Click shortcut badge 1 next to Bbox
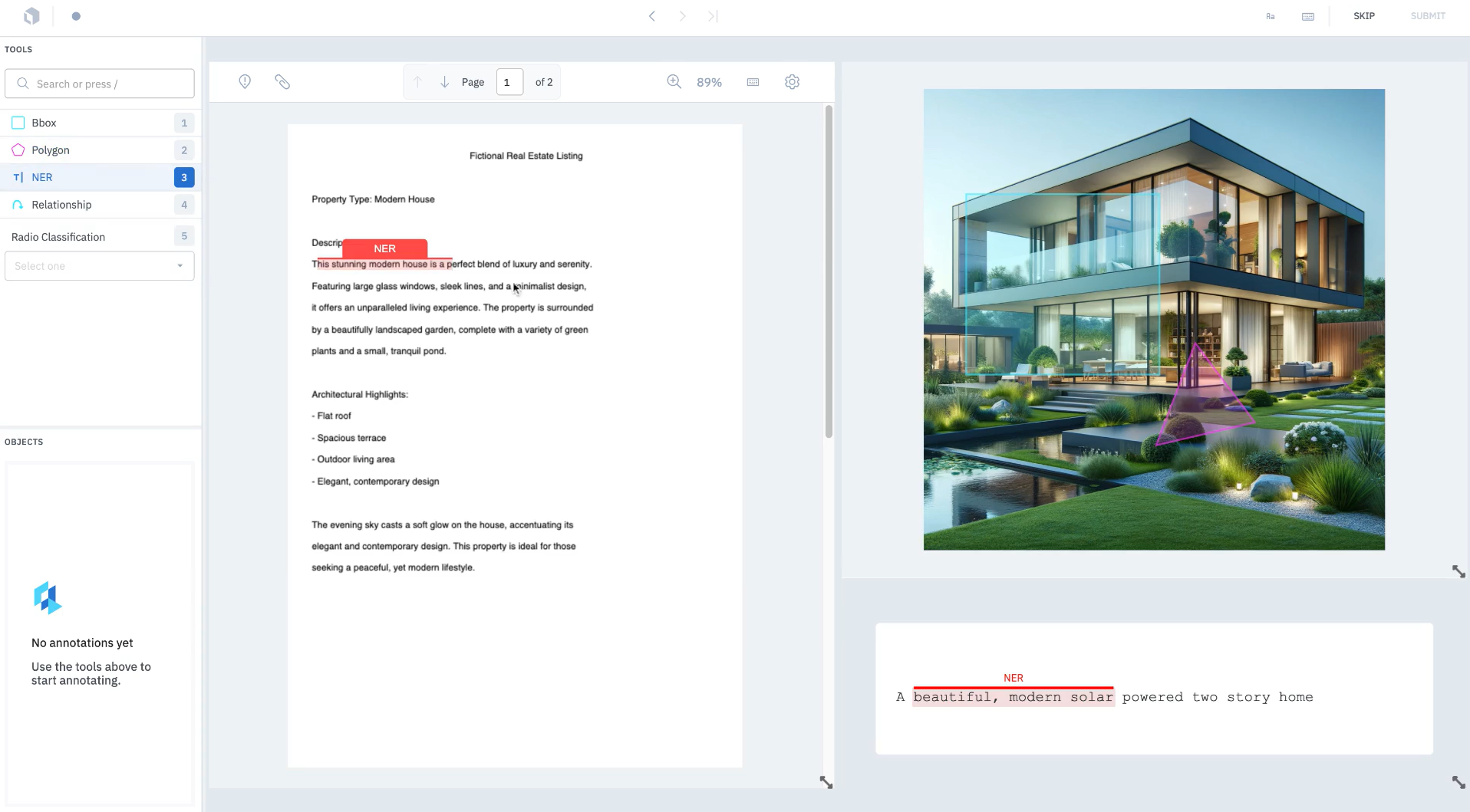Screen dimensions: 1470x812 pos(184,123)
